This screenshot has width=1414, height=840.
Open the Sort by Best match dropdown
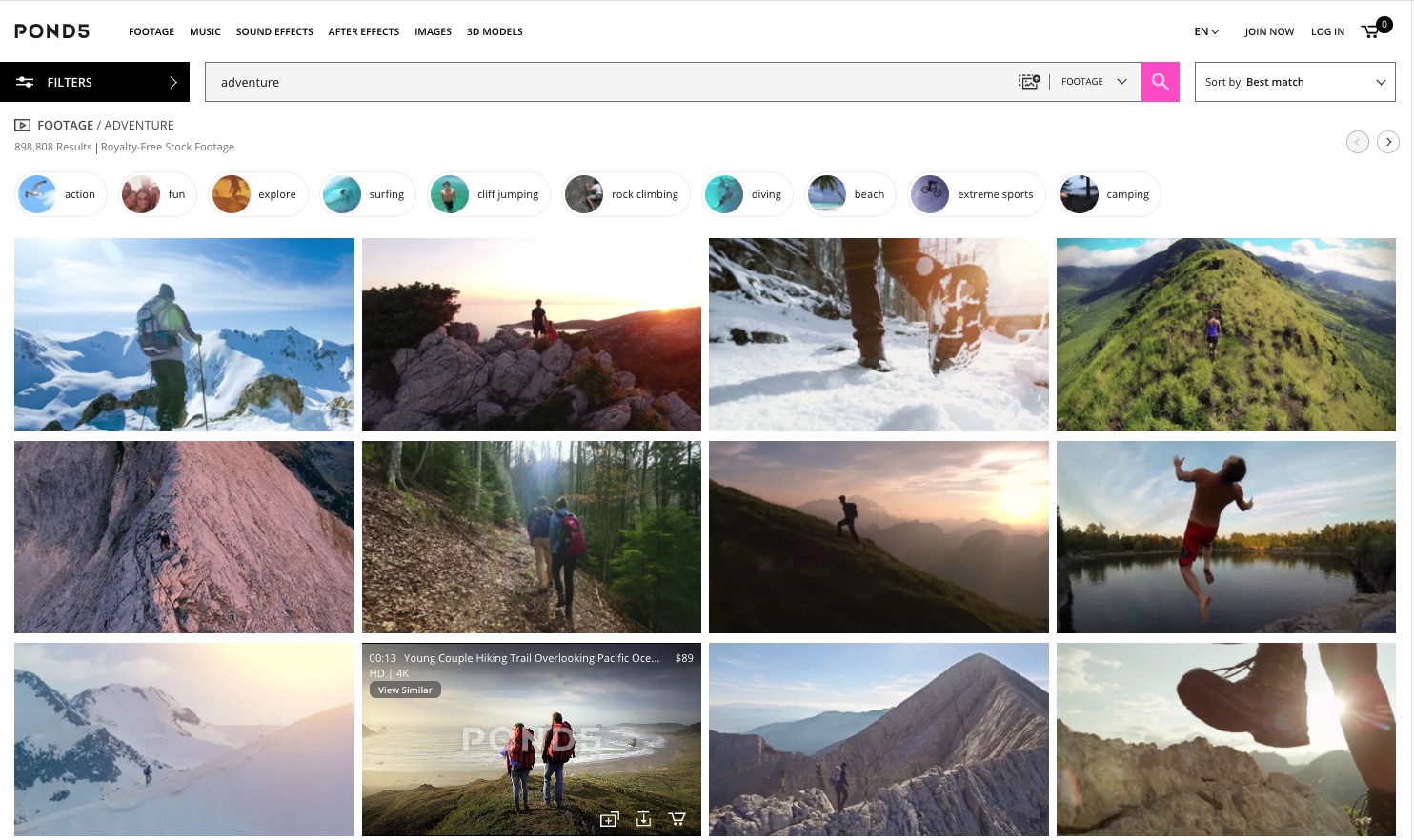coord(1294,82)
